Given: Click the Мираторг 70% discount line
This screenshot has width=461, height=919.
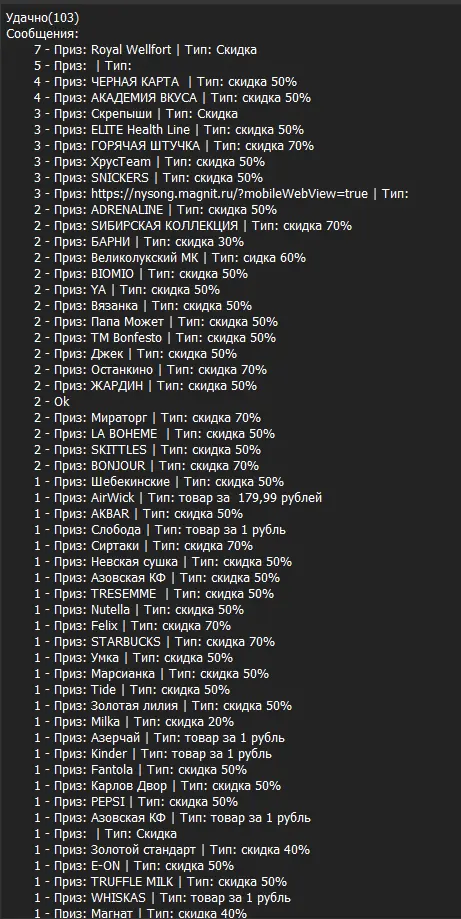Looking at the screenshot, I should 148,417.
